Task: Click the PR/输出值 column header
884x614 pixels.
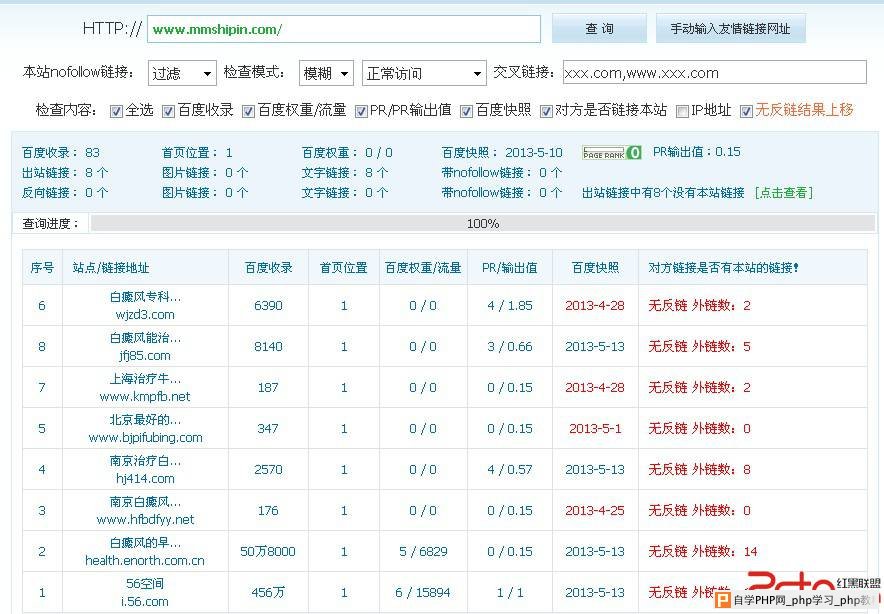Action: coord(510,268)
